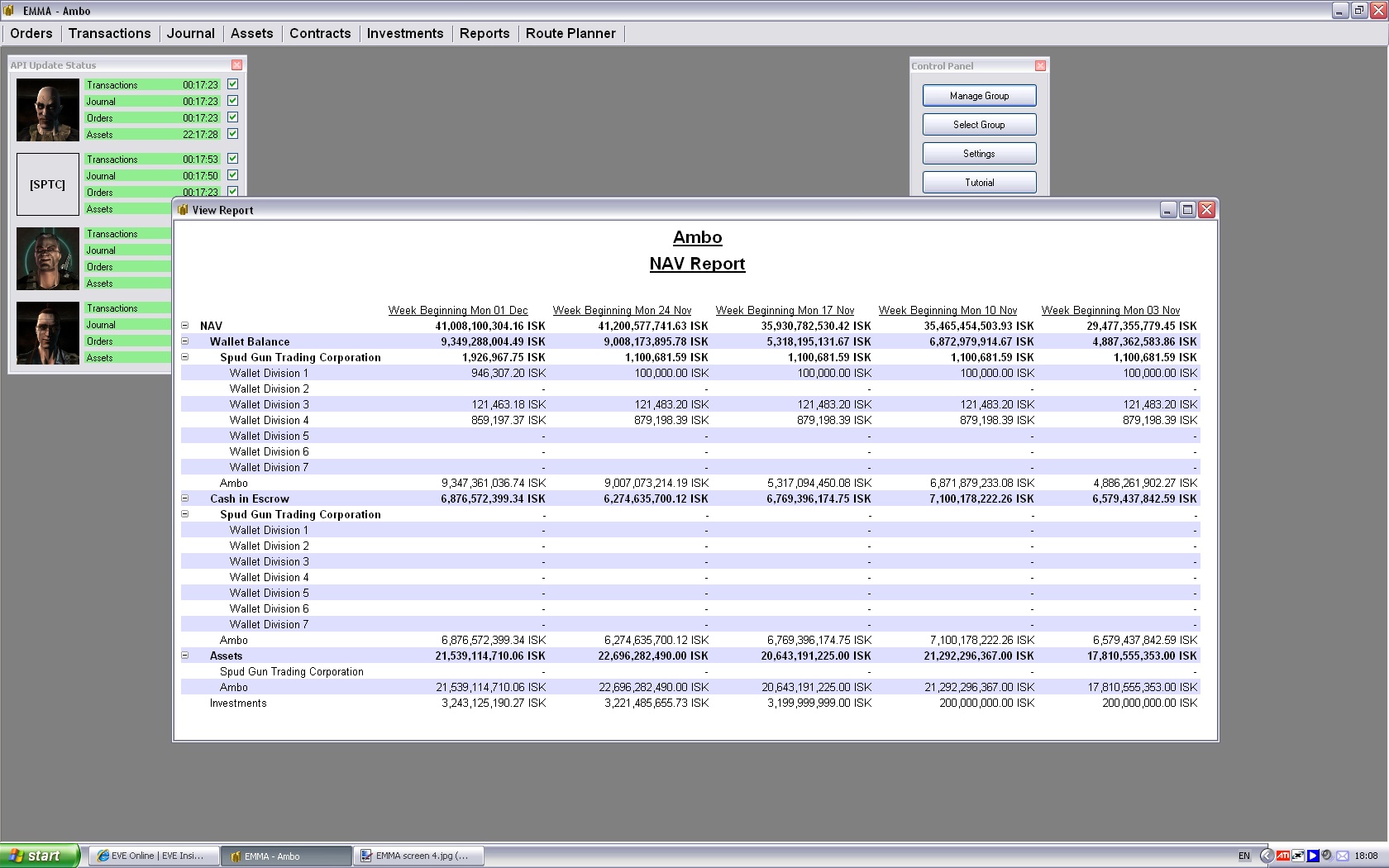Select the [SPTC] corporation logo
This screenshot has height=868, width=1389.
pyautogui.click(x=48, y=184)
